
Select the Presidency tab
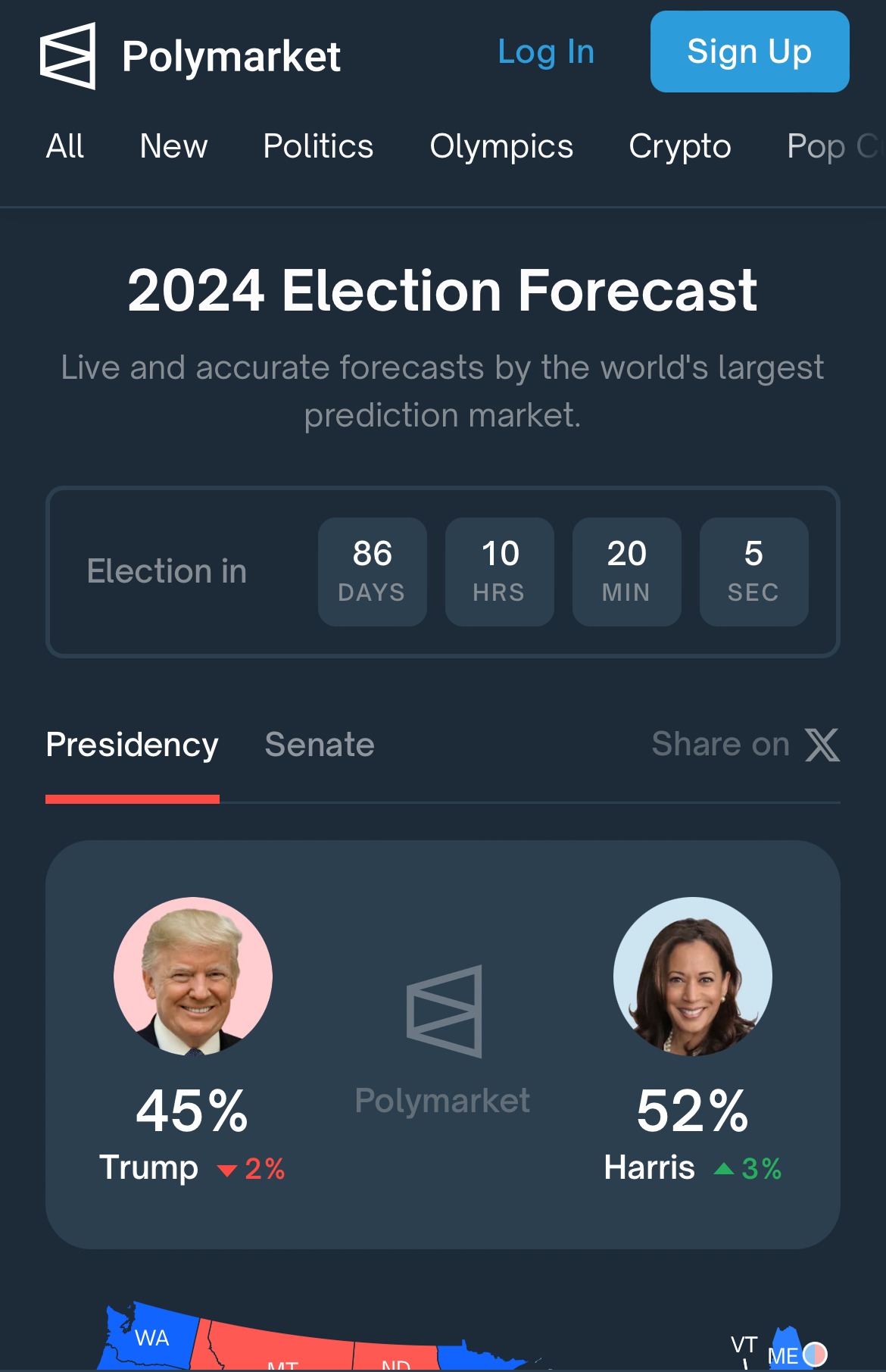click(x=133, y=745)
